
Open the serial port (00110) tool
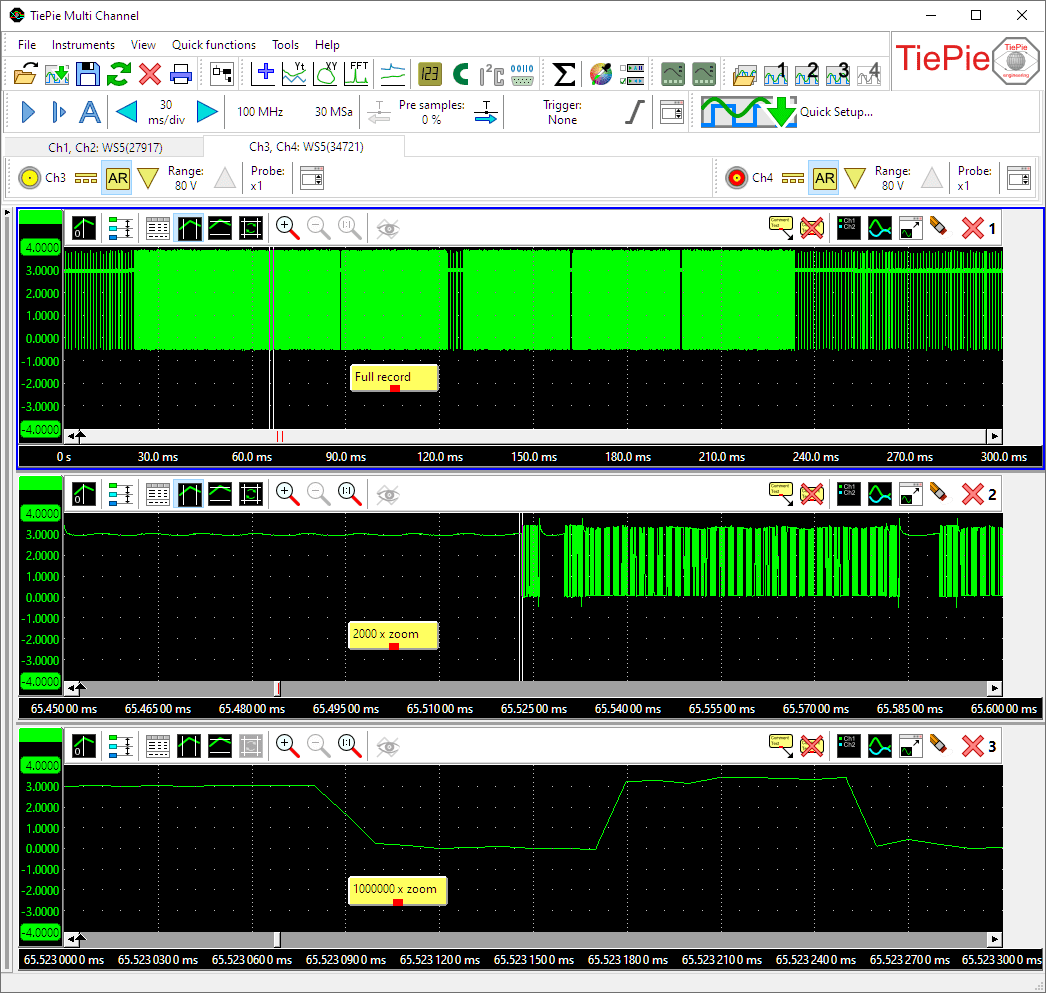pyautogui.click(x=521, y=74)
